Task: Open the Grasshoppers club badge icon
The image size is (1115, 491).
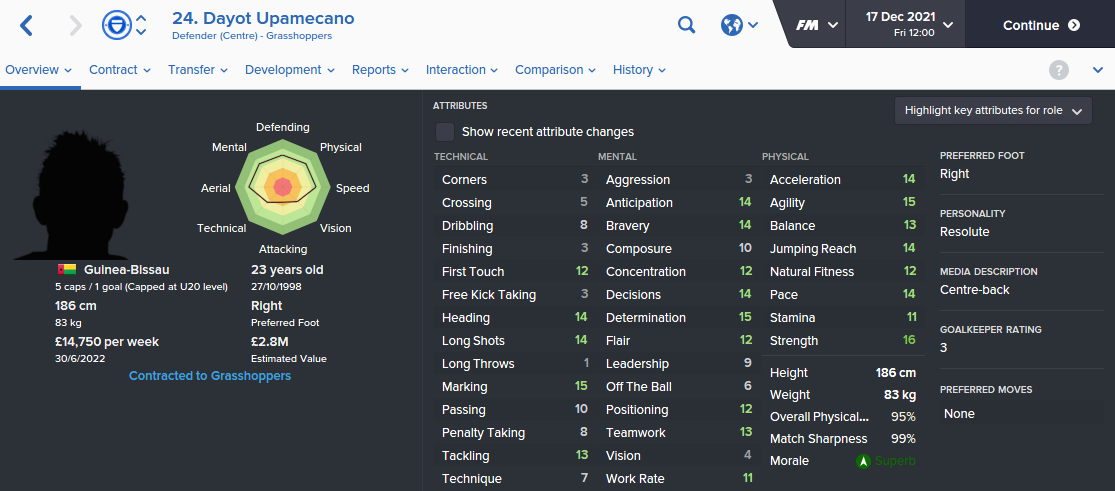Action: 116,25
